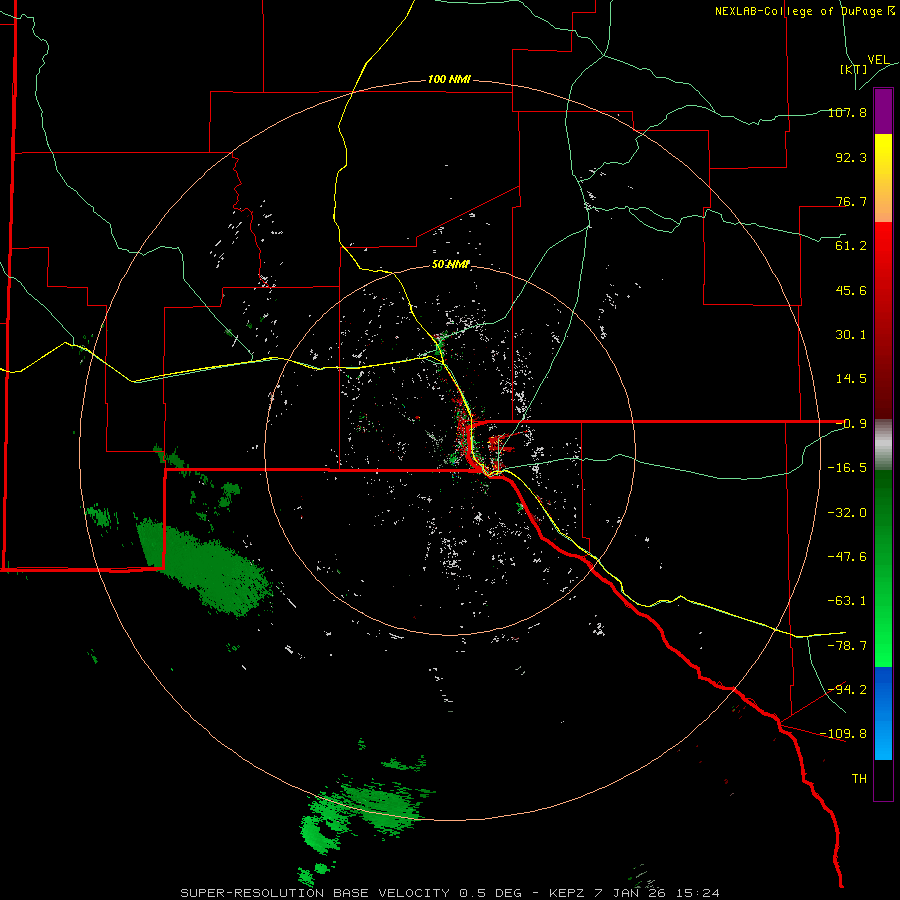Click the -32.0 velocity scale value
This screenshot has height=900, width=900.
tap(847, 513)
